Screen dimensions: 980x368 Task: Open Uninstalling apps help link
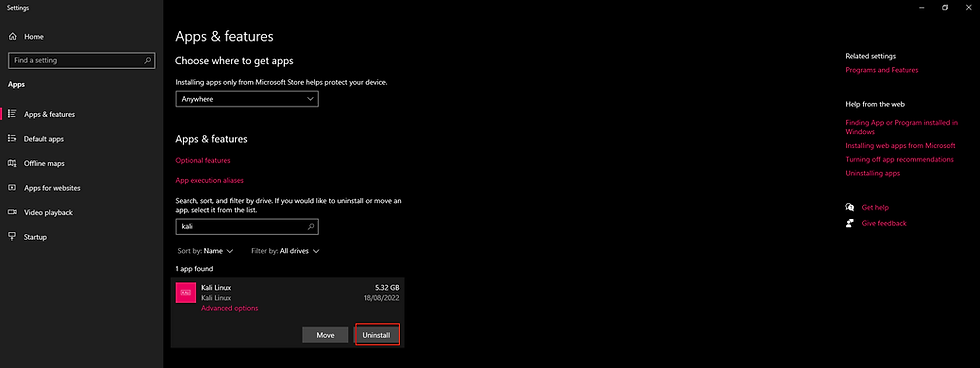point(872,173)
